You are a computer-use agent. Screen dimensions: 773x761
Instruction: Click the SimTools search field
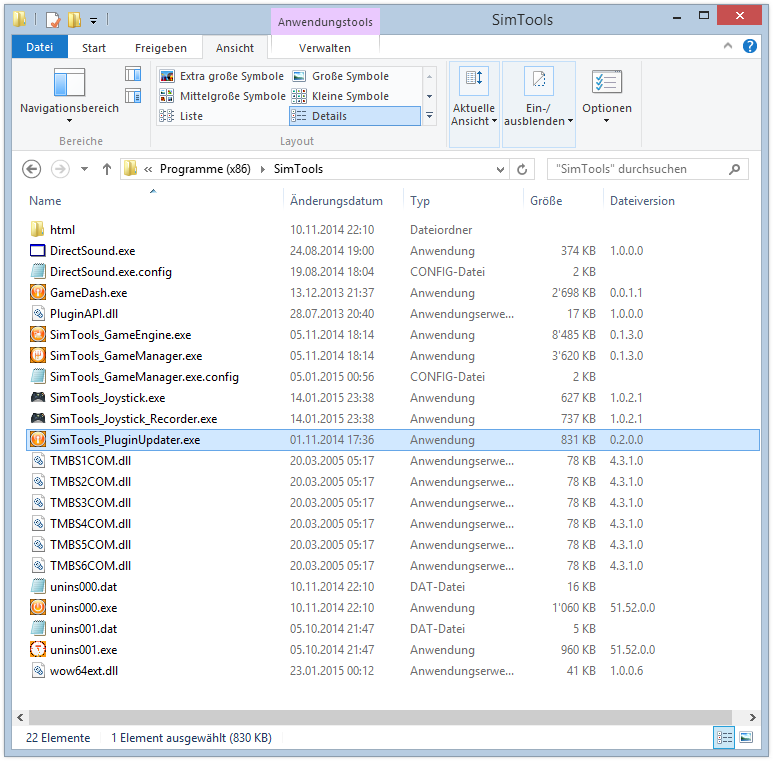tap(648, 169)
